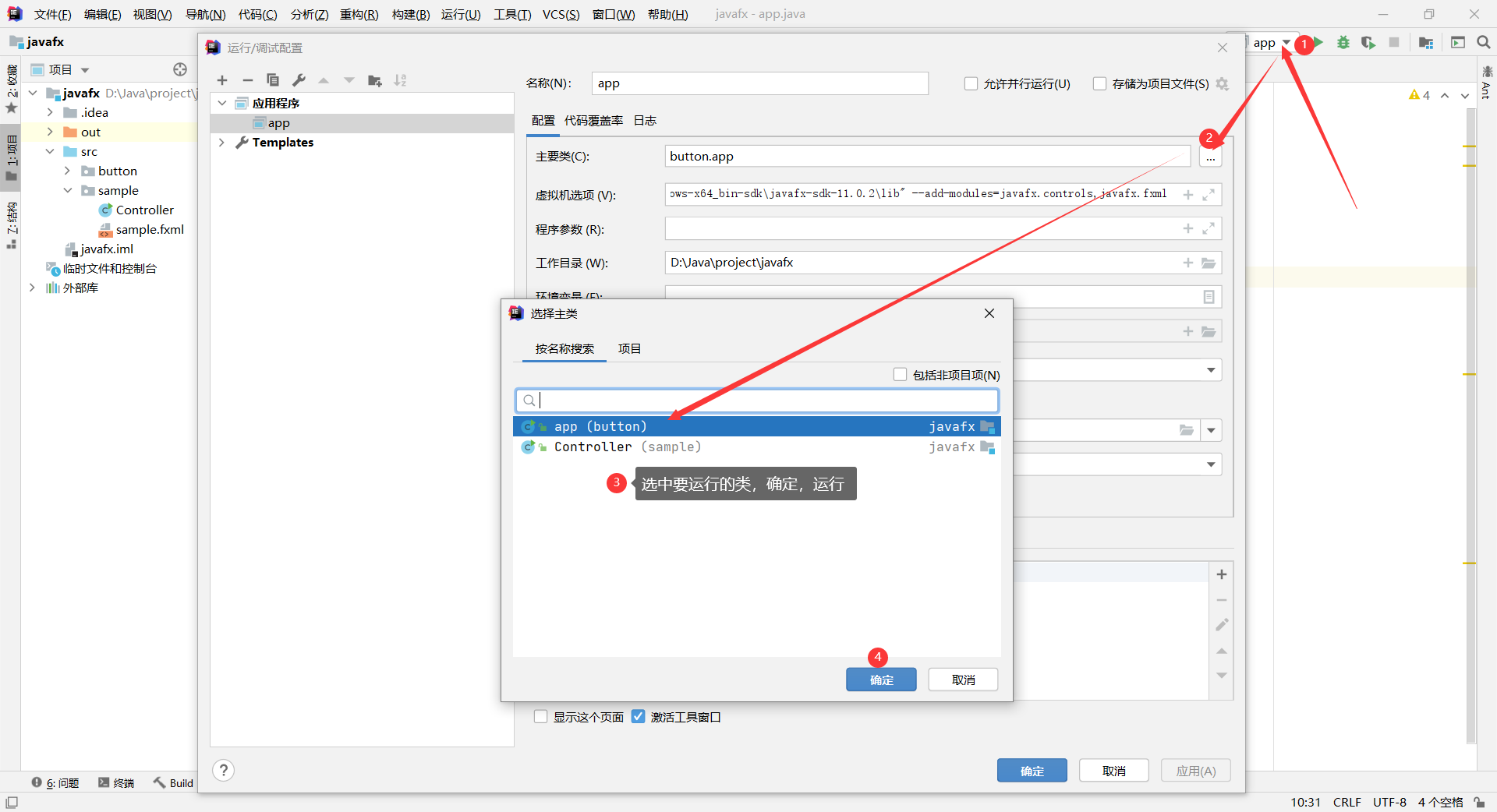Viewport: 1497px width, 812px height.
Task: Click project view locate target icon
Action: pos(180,69)
